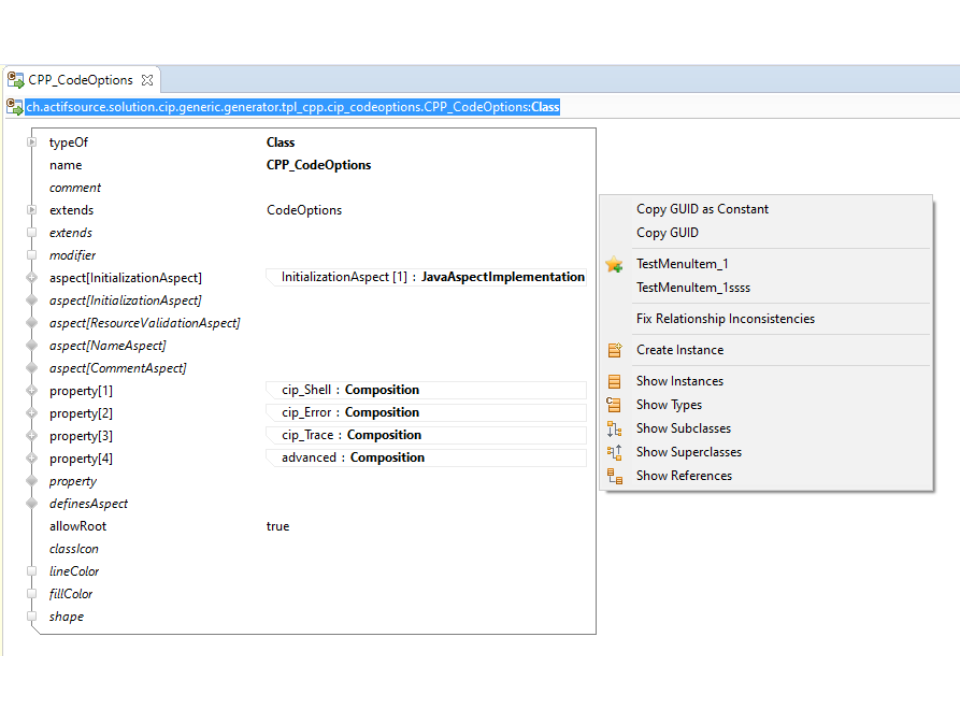Open the CodeOptions superclass link
This screenshot has width=960, height=720.
coord(304,210)
